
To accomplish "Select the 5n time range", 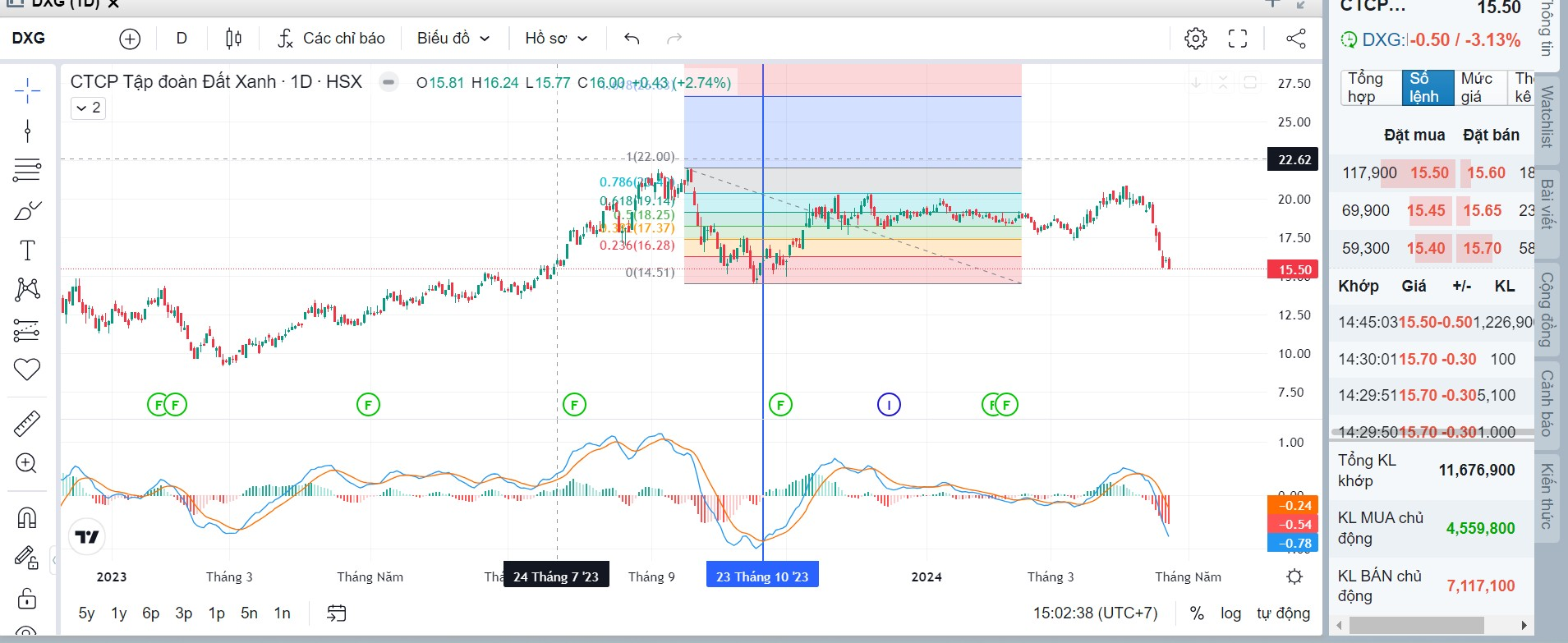I will tap(249, 613).
